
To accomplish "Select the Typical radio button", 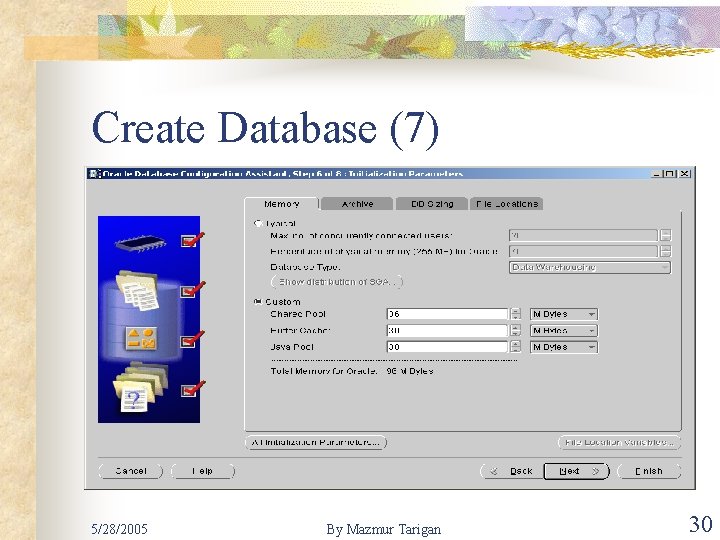I will (258, 224).
